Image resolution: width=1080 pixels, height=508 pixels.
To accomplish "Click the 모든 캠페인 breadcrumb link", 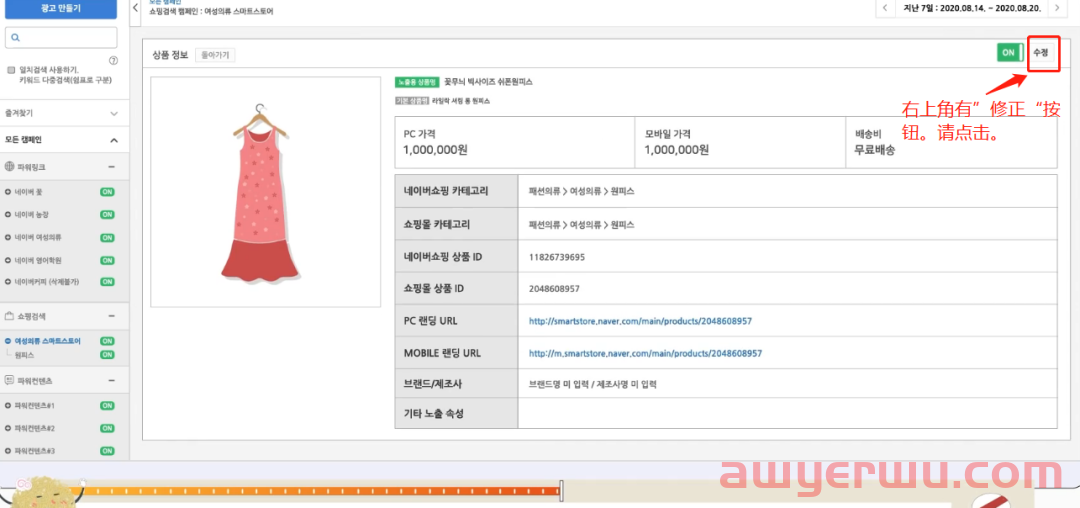I will click(x=164, y=2).
